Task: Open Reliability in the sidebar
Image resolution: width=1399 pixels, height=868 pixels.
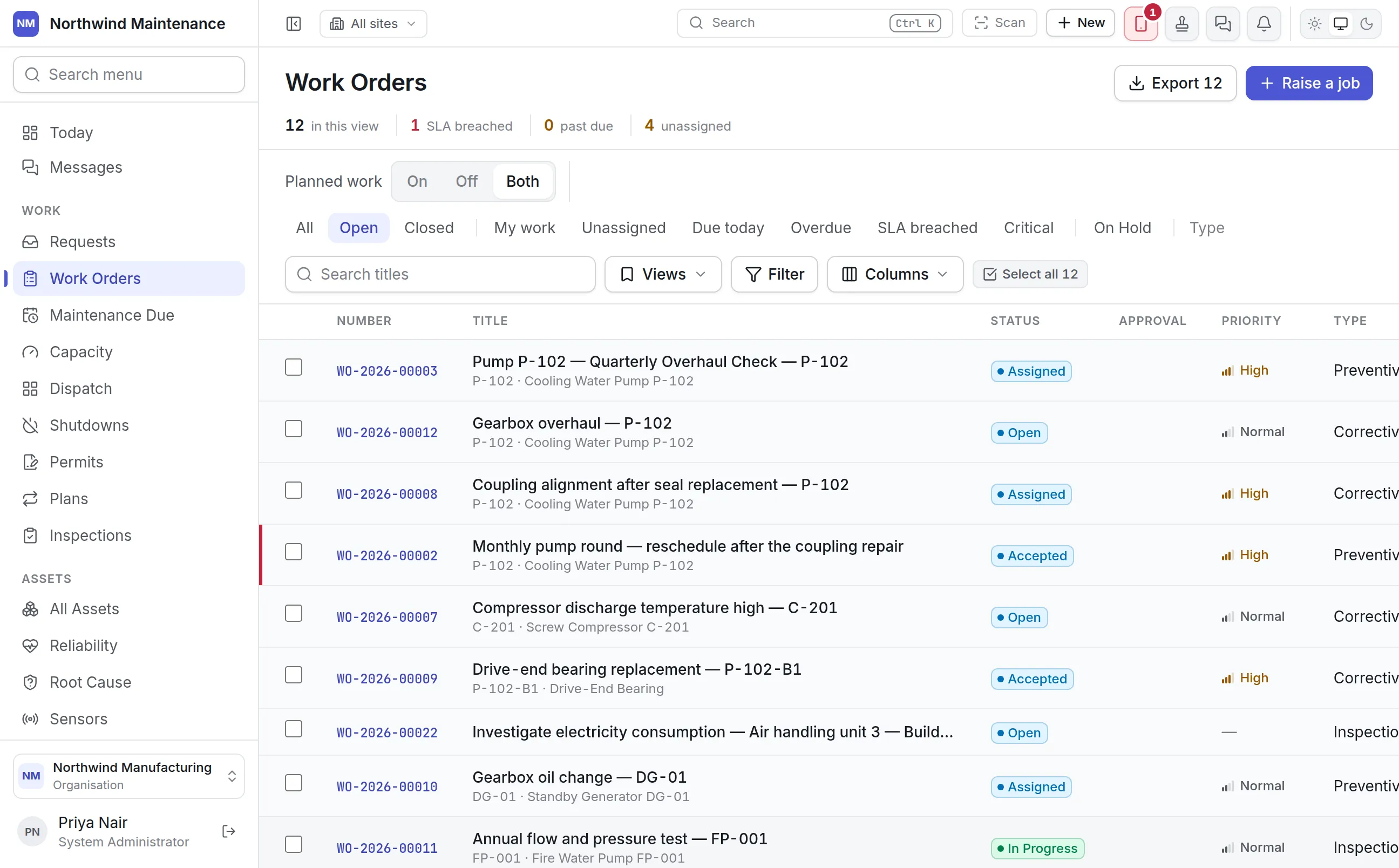Action: pyautogui.click(x=128, y=645)
